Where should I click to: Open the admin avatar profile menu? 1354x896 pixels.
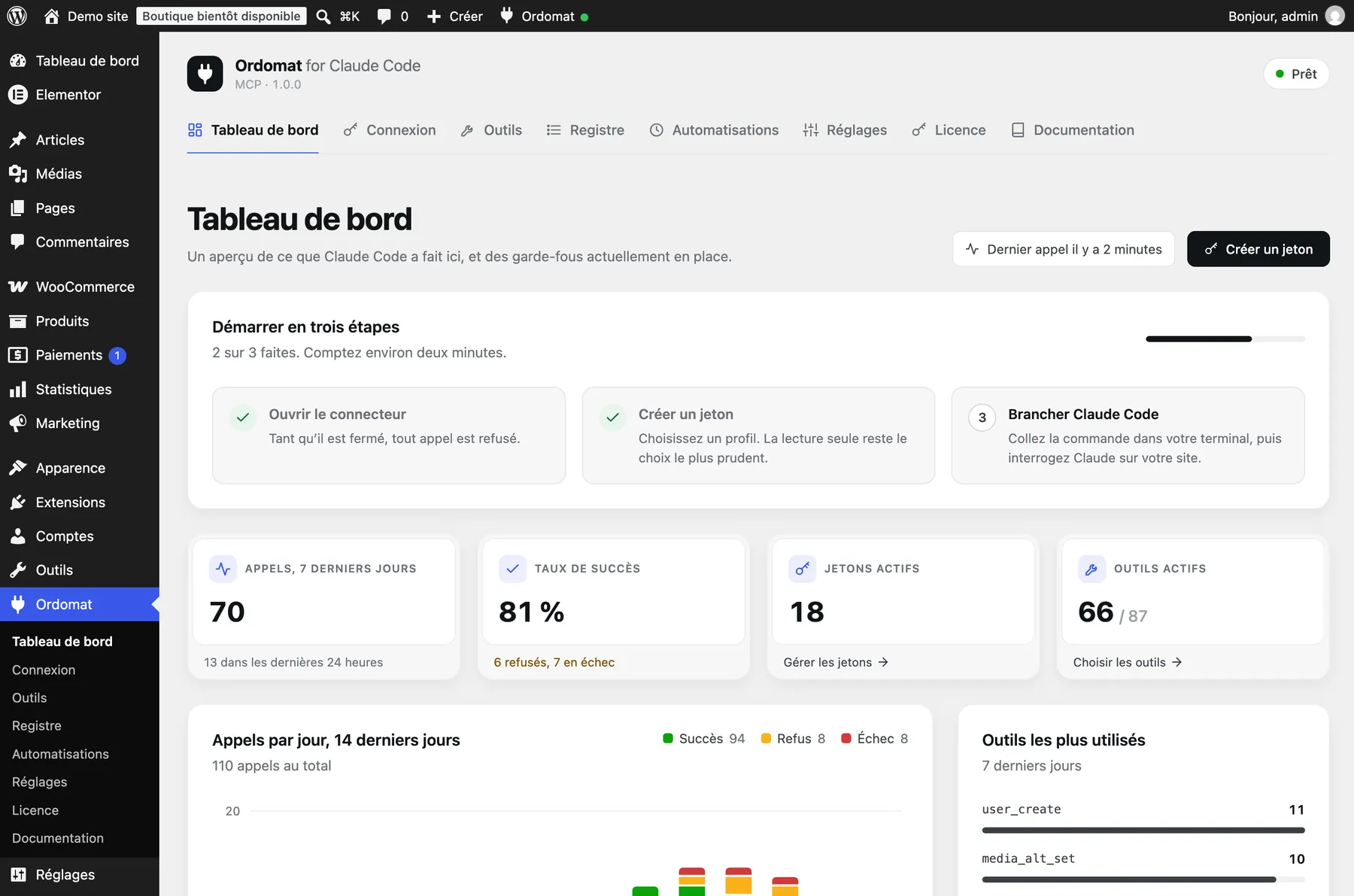tap(1334, 16)
